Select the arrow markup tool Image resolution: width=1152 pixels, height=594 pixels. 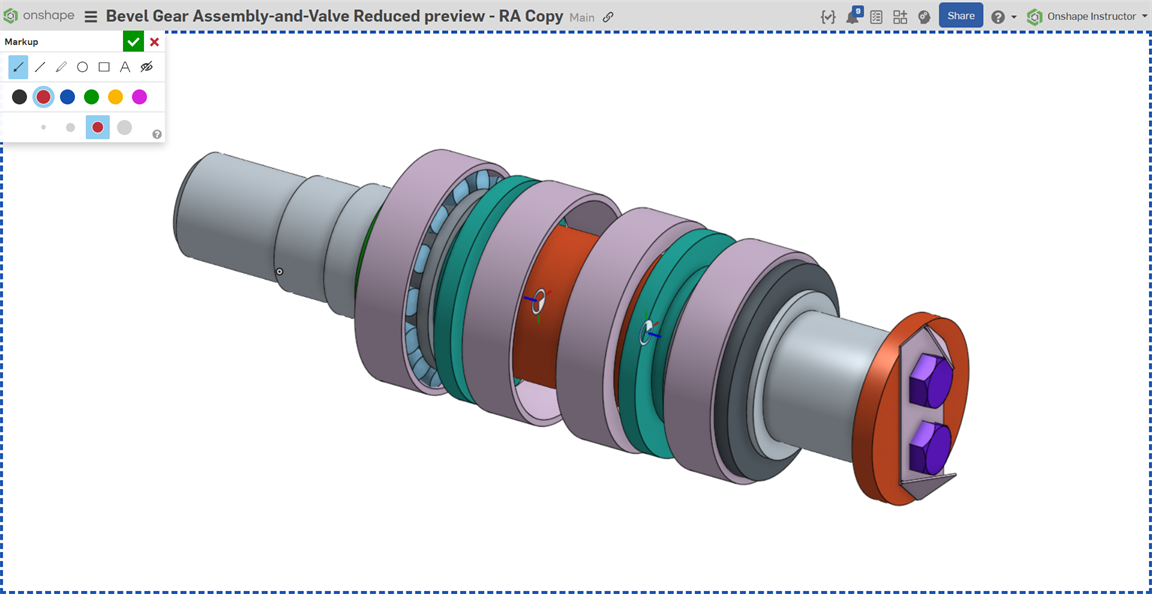click(18, 67)
